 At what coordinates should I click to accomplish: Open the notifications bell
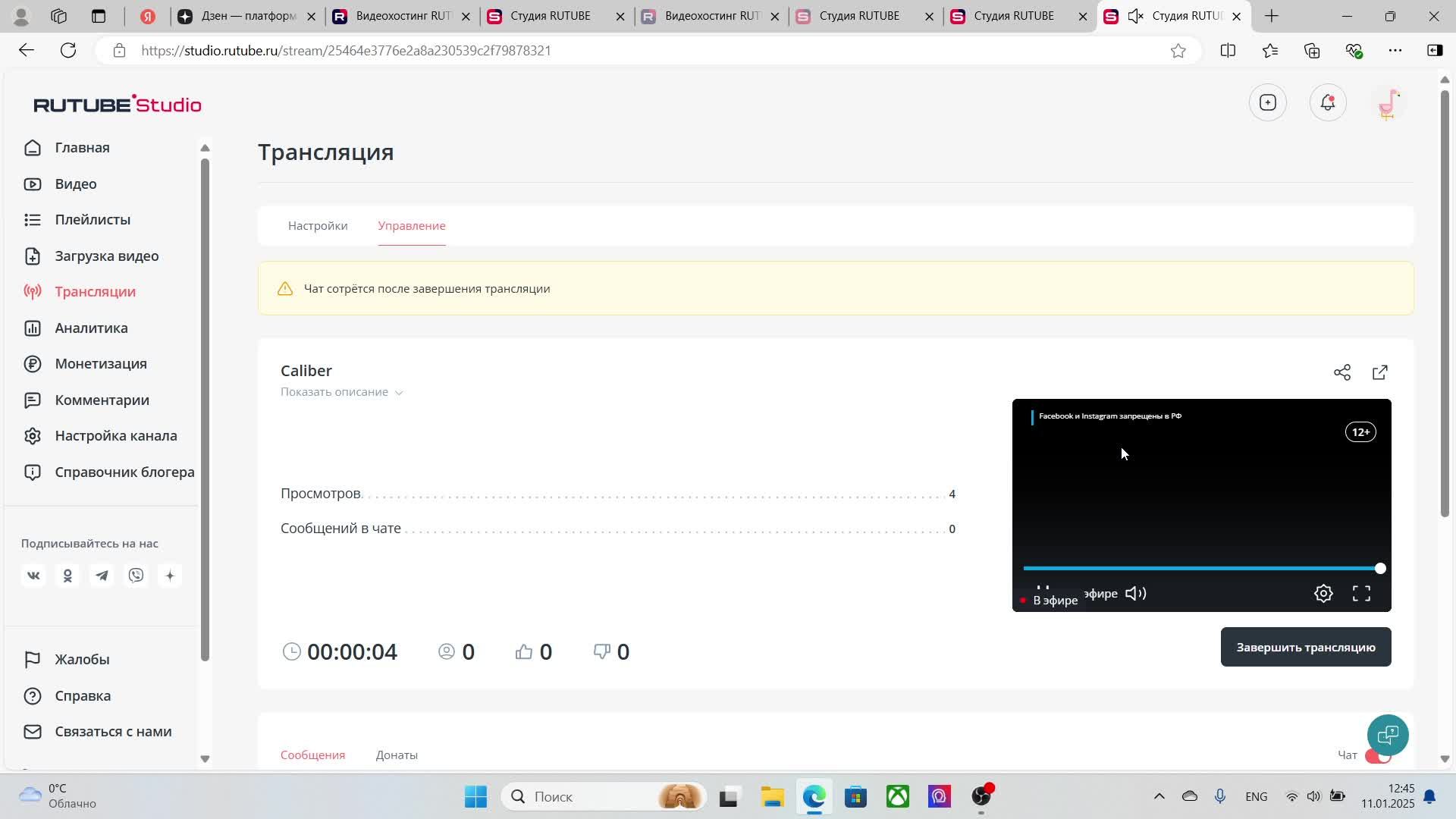pos(1327,103)
